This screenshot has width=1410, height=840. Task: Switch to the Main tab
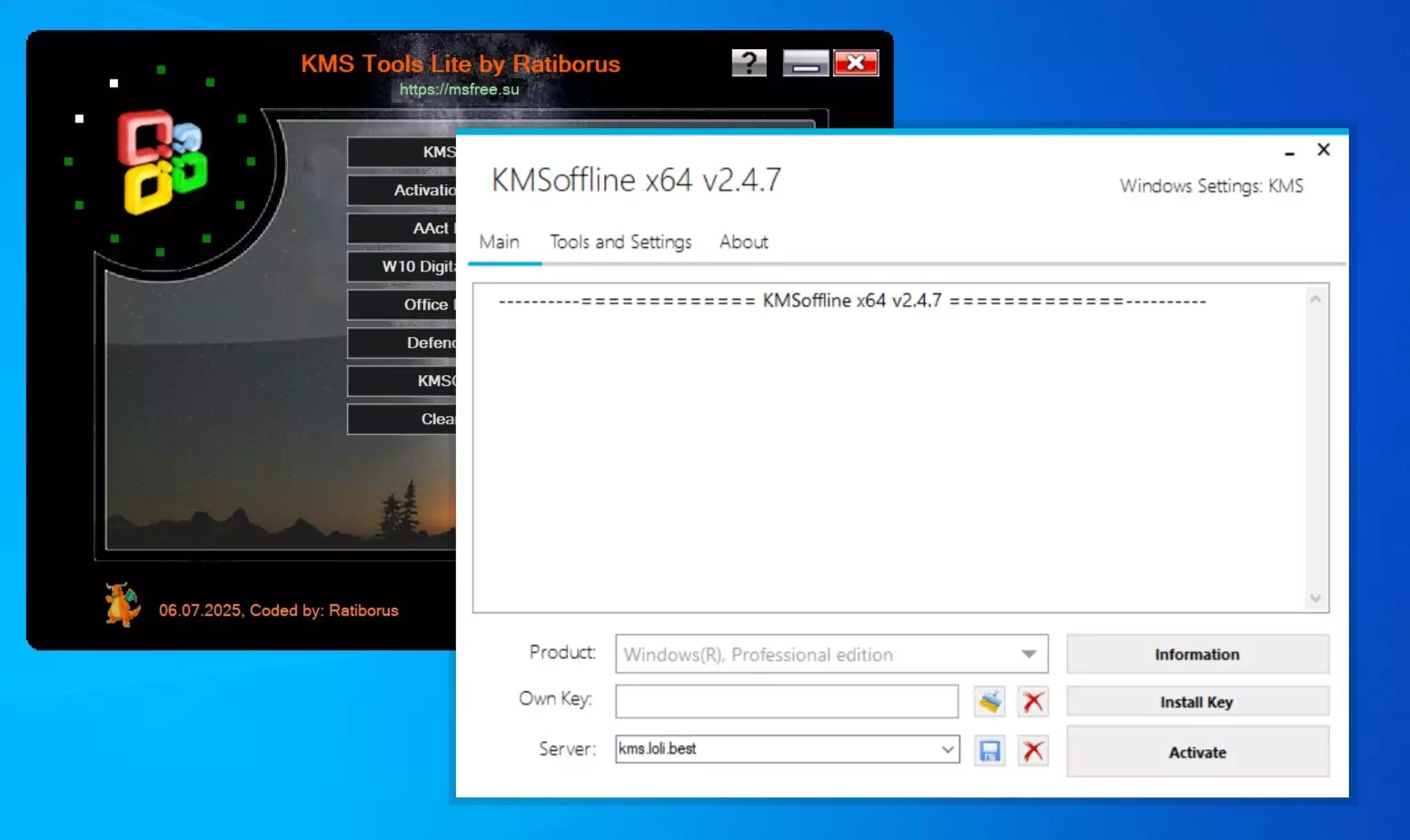[500, 242]
